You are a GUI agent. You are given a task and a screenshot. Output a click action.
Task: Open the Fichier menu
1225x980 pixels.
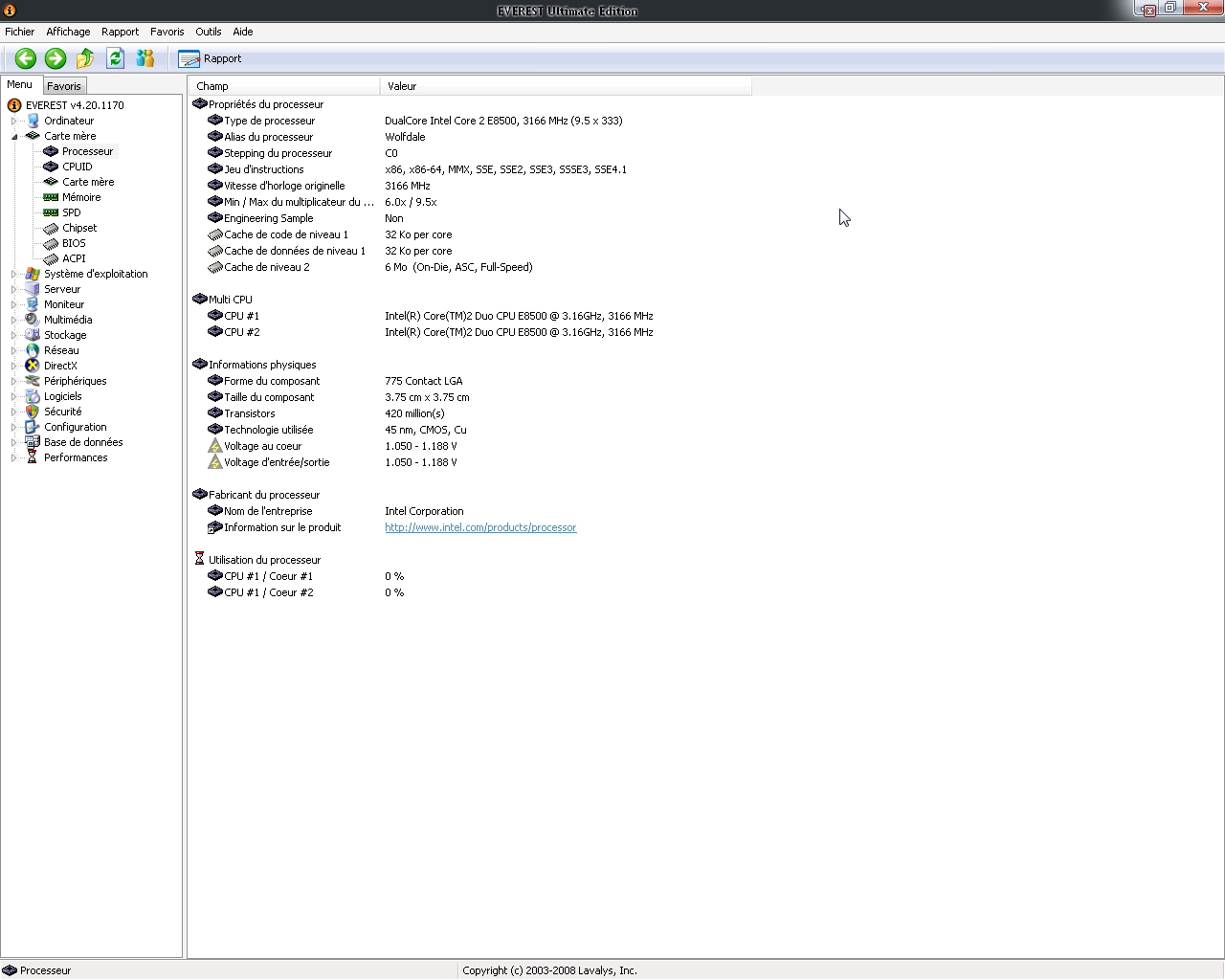19,32
